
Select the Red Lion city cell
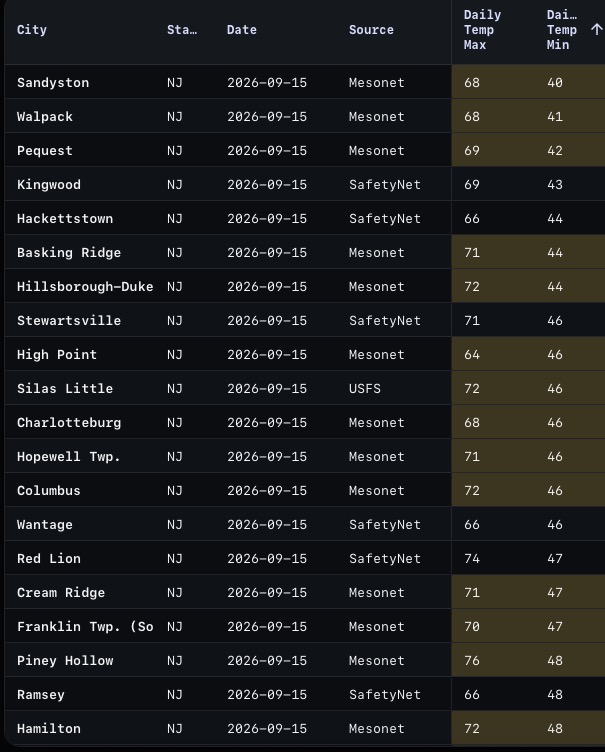point(48,559)
